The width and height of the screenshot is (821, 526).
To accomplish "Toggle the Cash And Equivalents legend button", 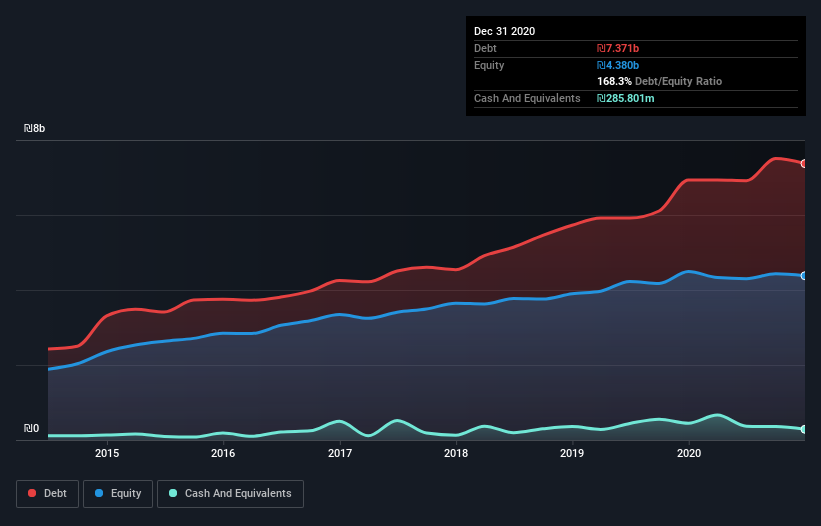I will [230, 494].
